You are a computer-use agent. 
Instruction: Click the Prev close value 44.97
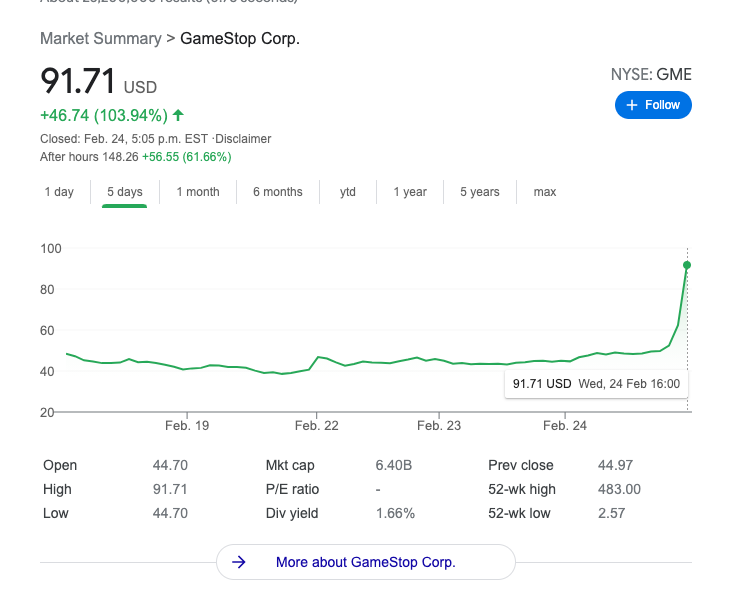tap(616, 465)
